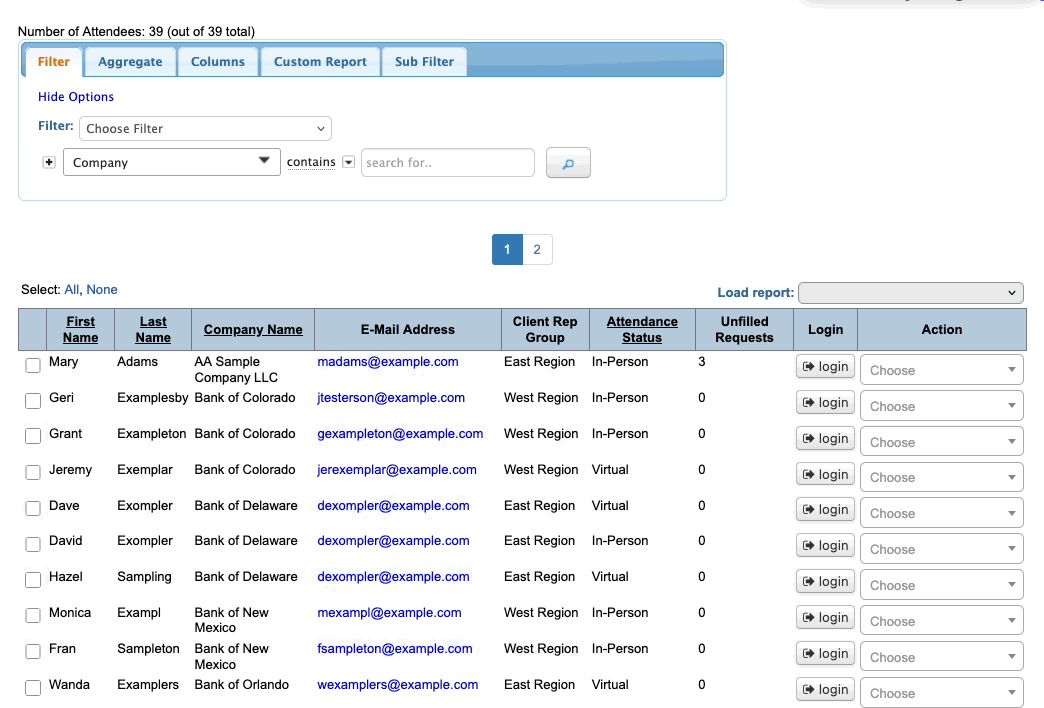This screenshot has height=708, width=1044.
Task: Click the Hide Options link
Action: click(x=76, y=97)
